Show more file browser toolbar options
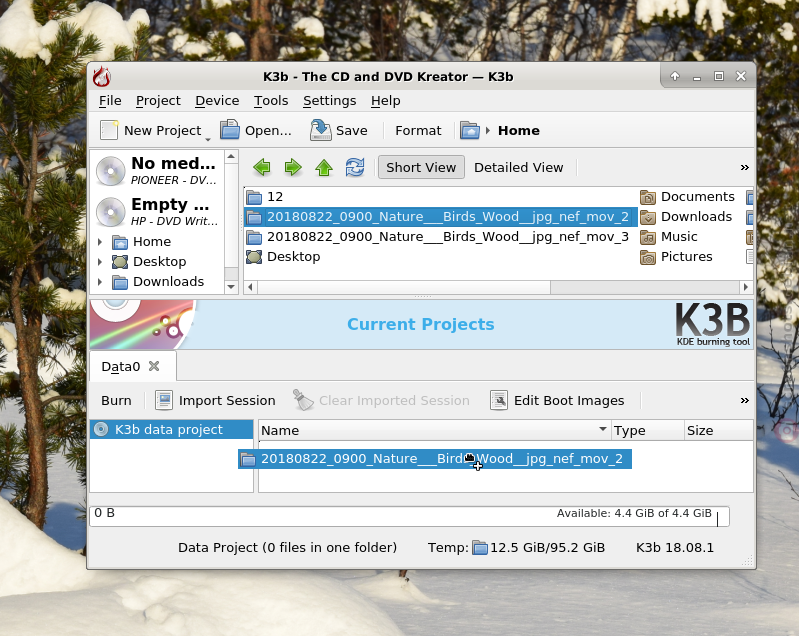Screen dimensions: 799x636 coord(744,167)
